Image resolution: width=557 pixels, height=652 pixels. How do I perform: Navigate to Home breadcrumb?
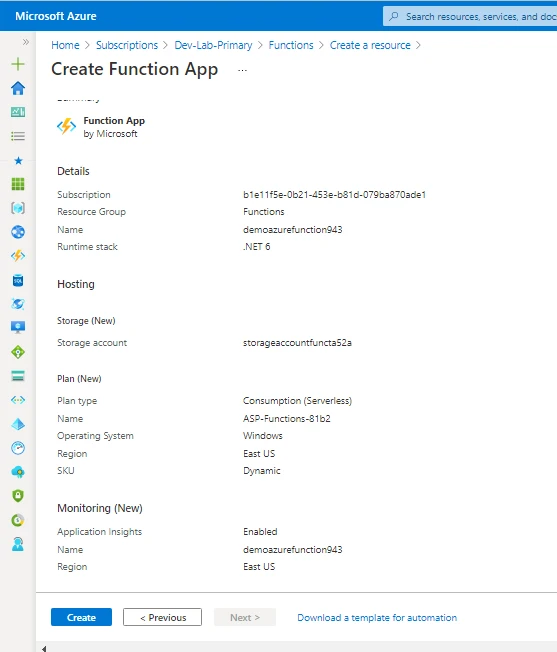[65, 45]
